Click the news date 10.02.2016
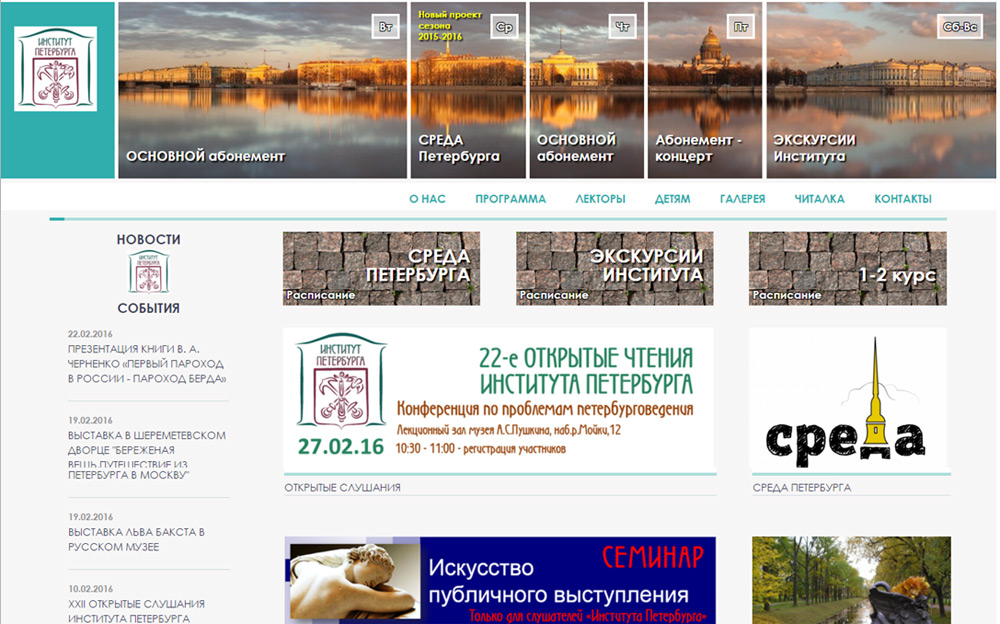Viewport: 1000px width, 624px height. tap(90, 589)
